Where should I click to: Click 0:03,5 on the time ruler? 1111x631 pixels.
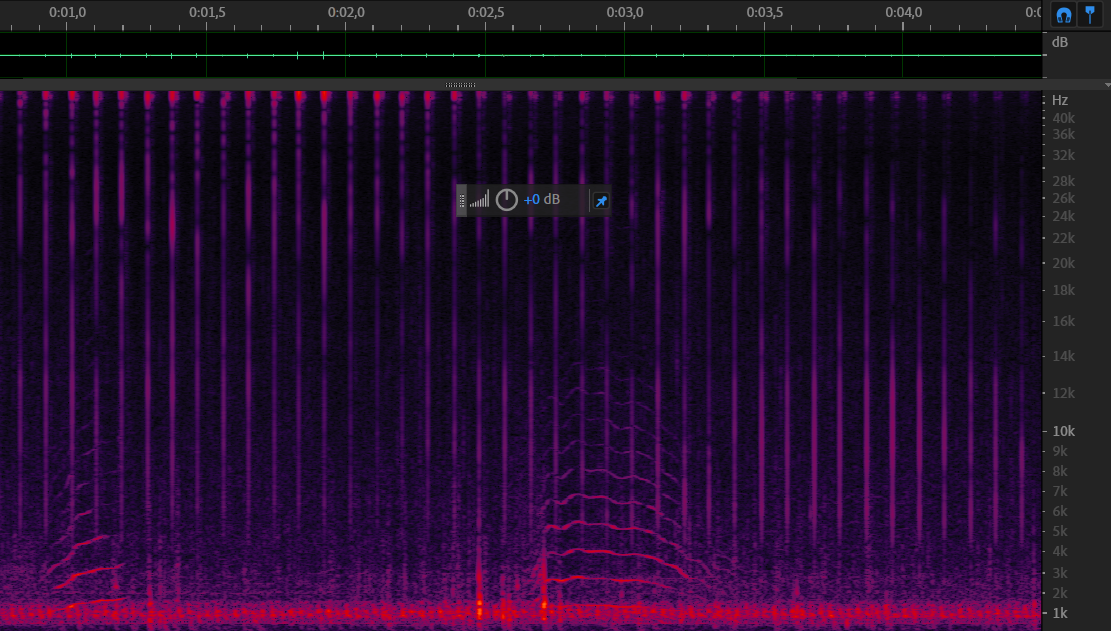click(765, 13)
